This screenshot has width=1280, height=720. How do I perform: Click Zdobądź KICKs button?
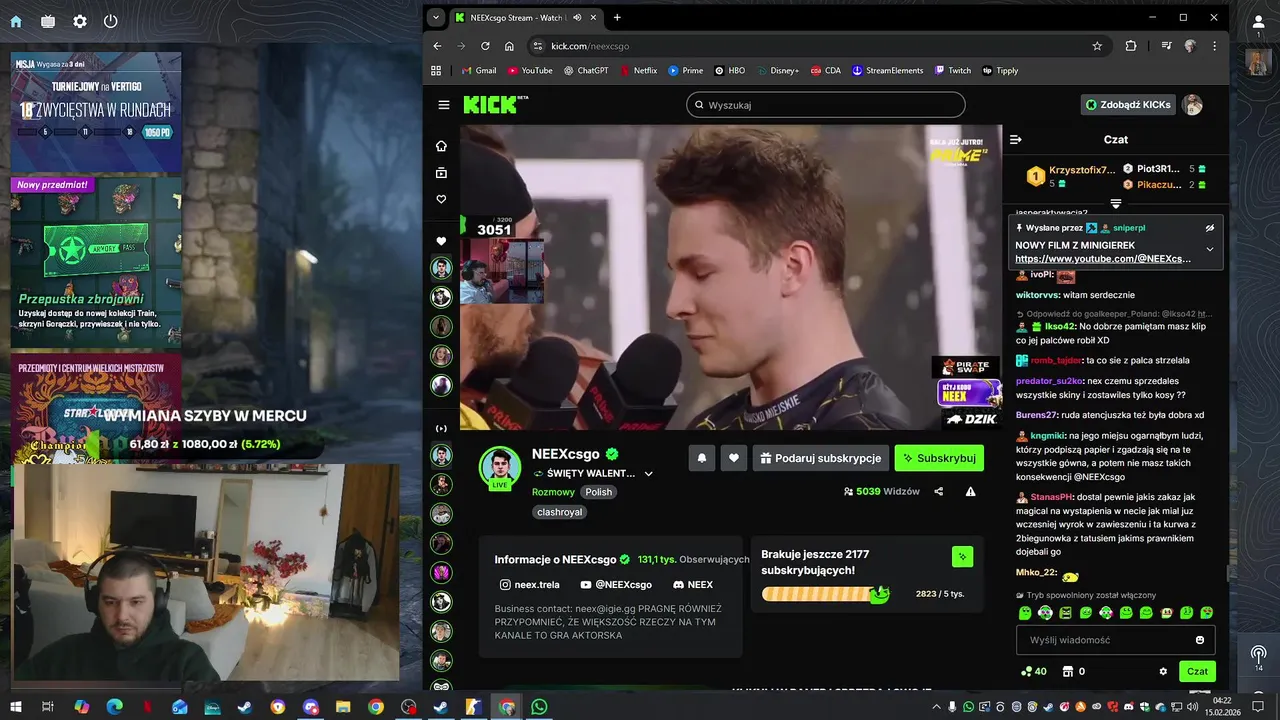[x=1128, y=105]
